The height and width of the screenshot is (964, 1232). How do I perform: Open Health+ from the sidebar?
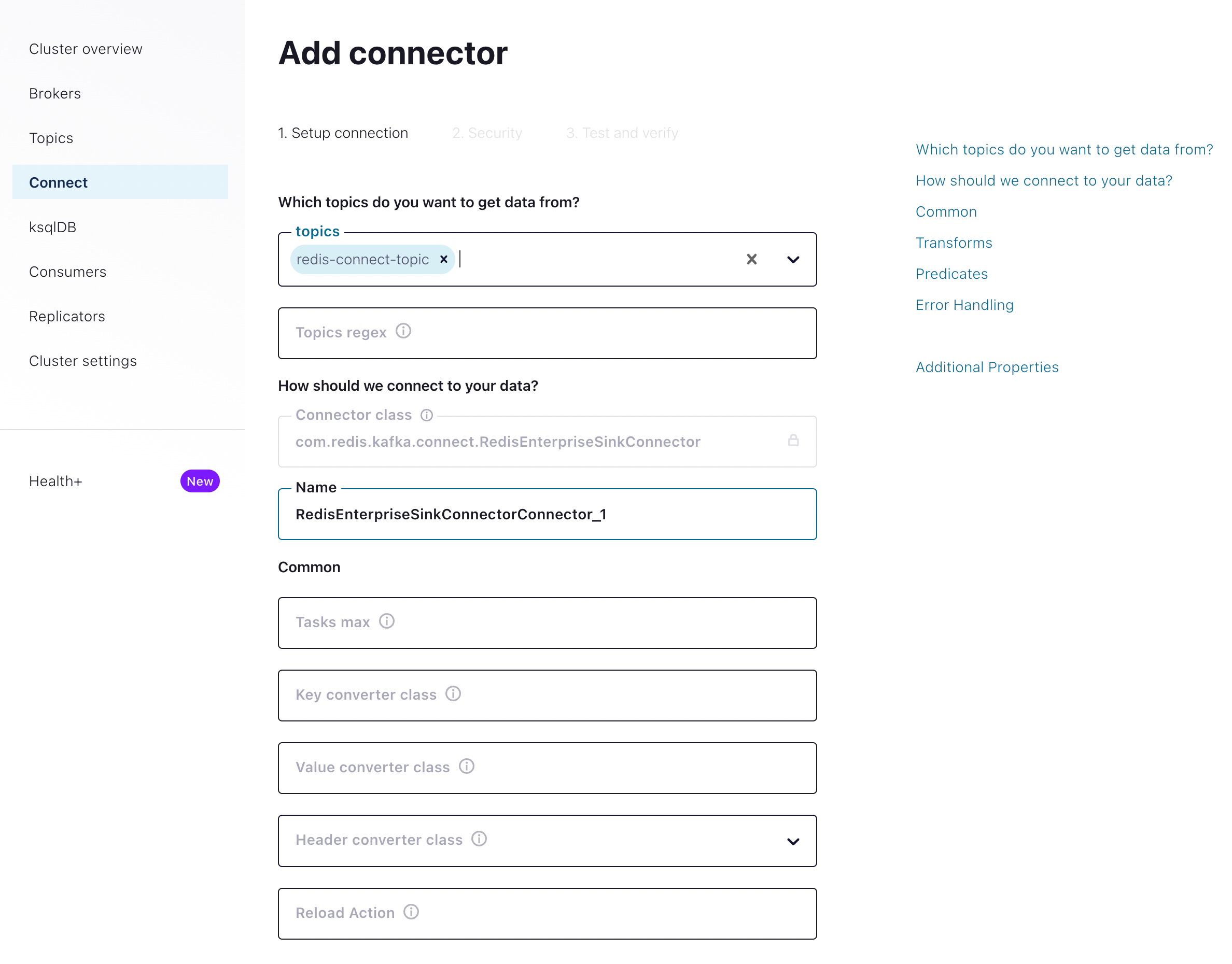pos(55,481)
